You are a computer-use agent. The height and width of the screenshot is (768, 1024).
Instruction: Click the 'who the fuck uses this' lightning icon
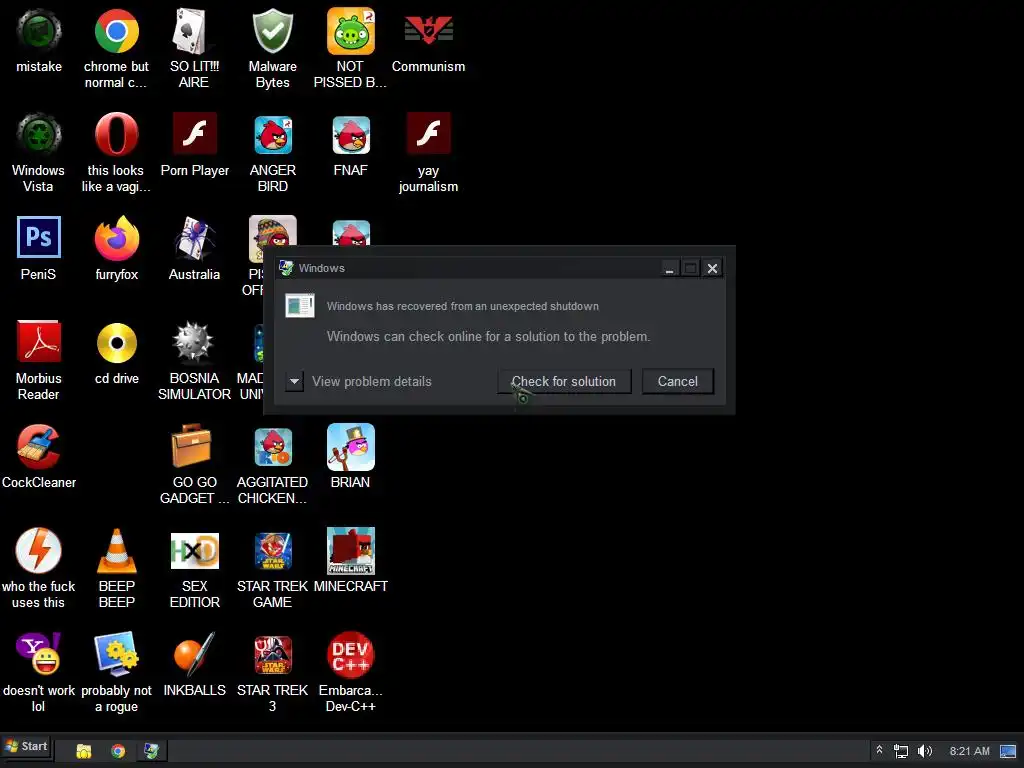tap(39, 551)
